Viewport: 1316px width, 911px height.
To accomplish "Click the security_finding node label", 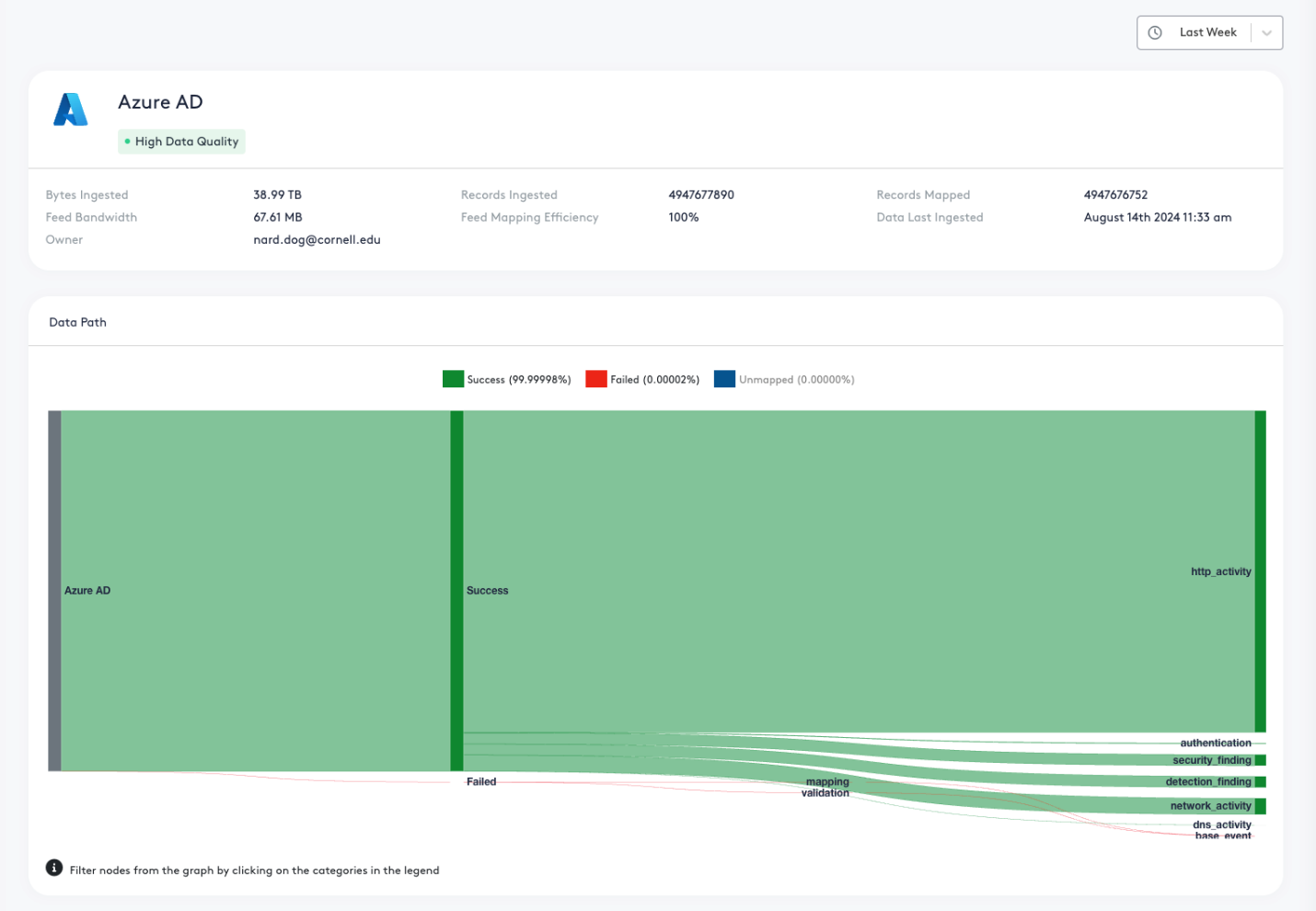I will pos(1211,760).
